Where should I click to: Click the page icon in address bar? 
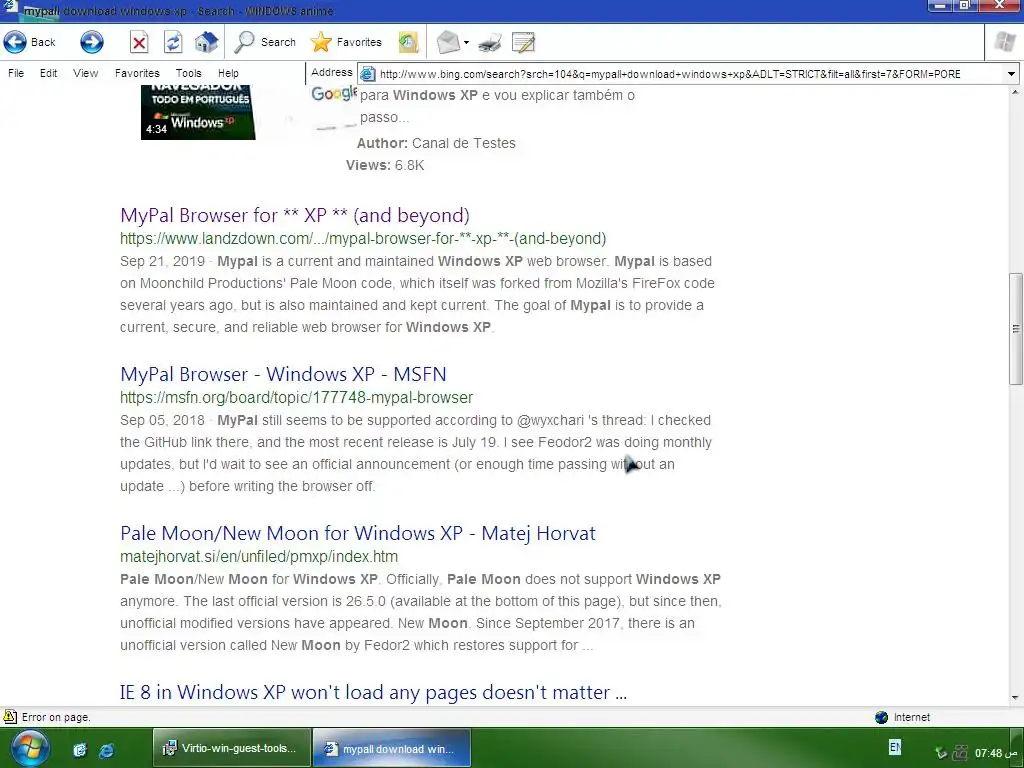(368, 74)
